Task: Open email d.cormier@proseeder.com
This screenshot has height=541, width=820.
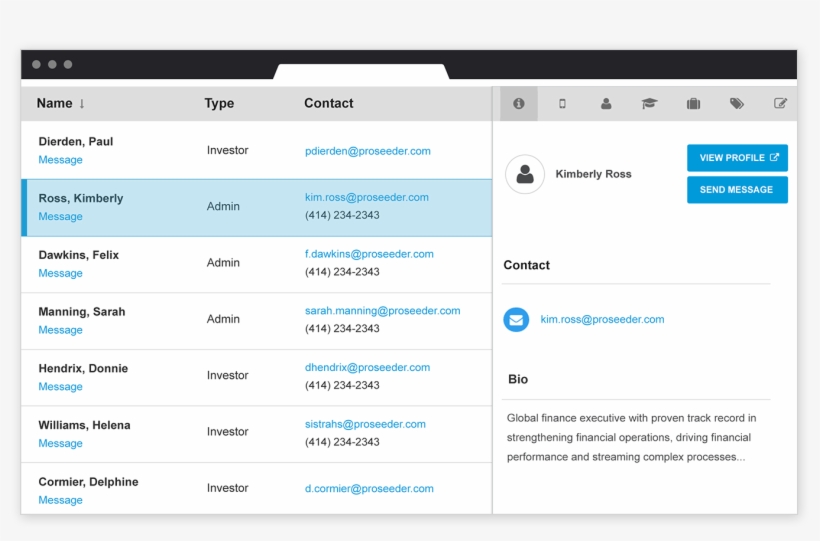Action: pos(369,489)
